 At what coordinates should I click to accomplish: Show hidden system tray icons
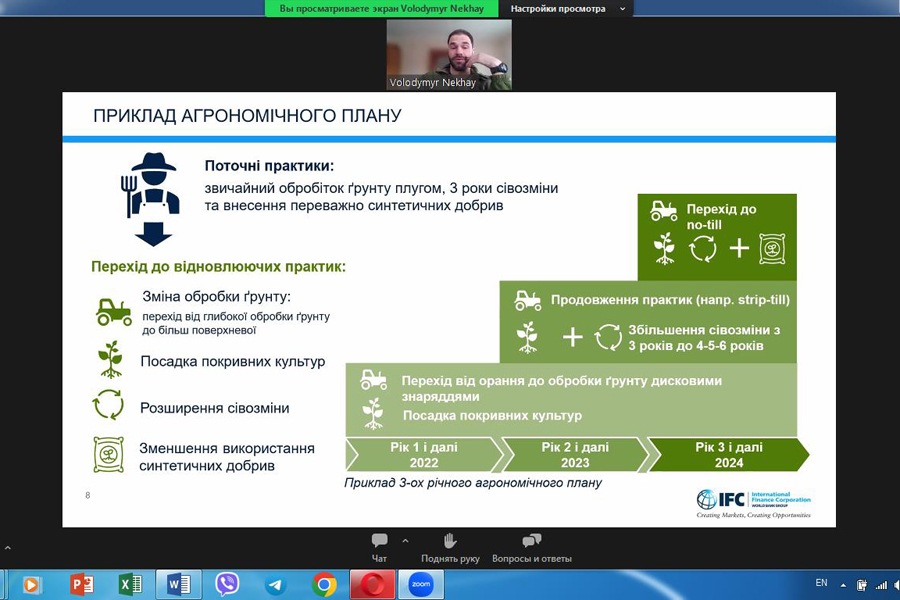pos(843,584)
